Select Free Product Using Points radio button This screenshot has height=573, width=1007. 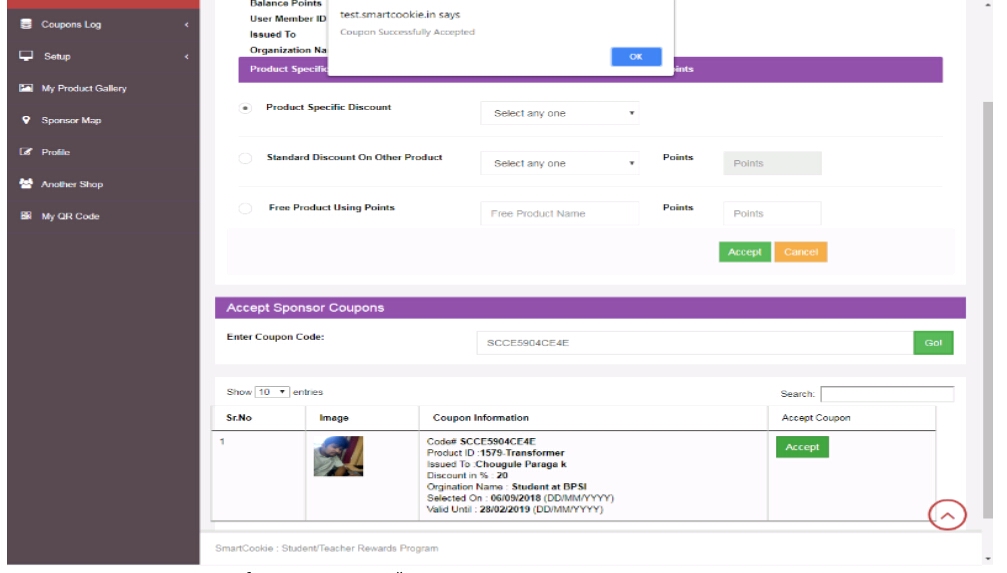coord(245,208)
